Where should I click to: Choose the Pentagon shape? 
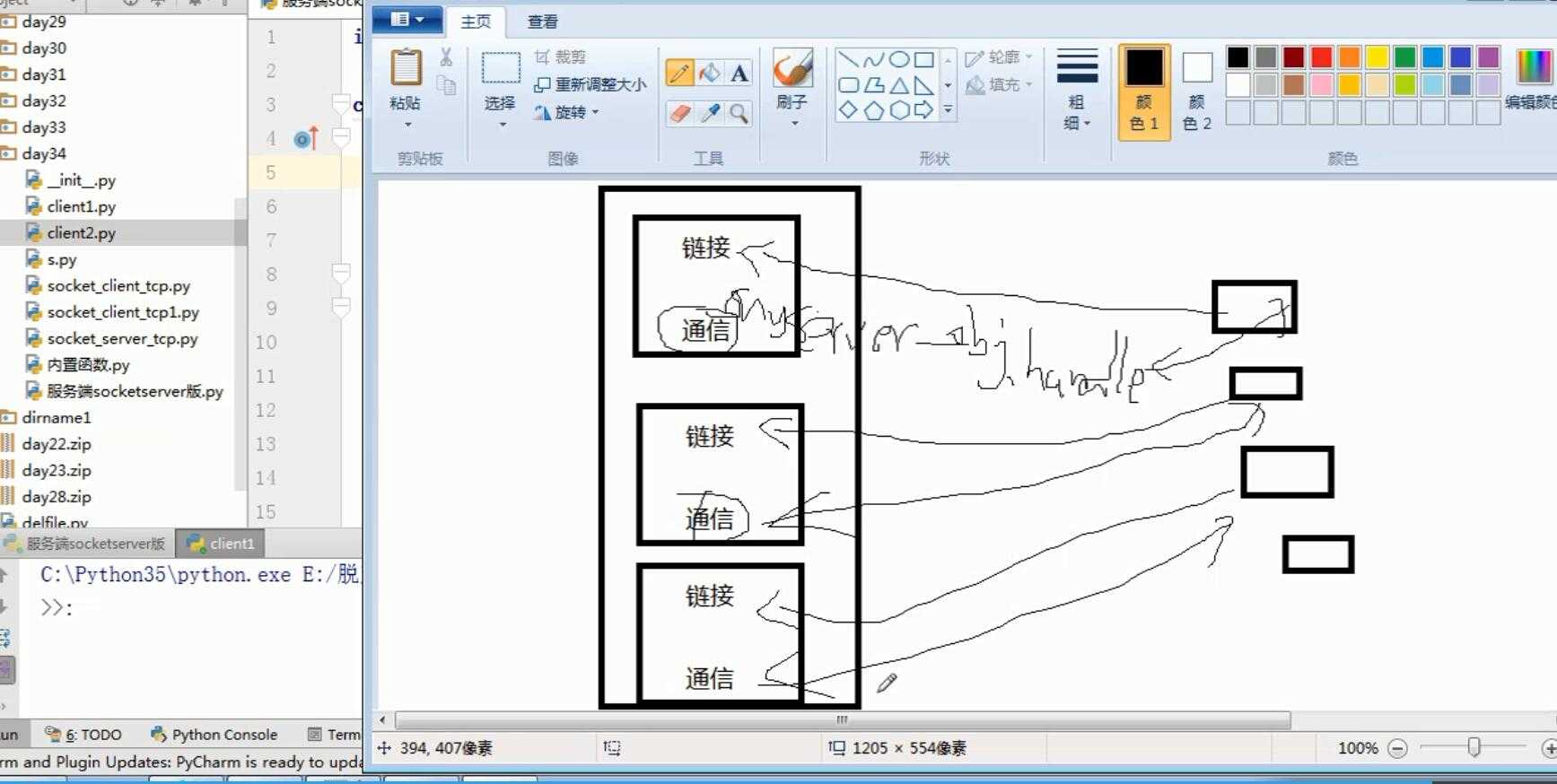click(x=873, y=110)
